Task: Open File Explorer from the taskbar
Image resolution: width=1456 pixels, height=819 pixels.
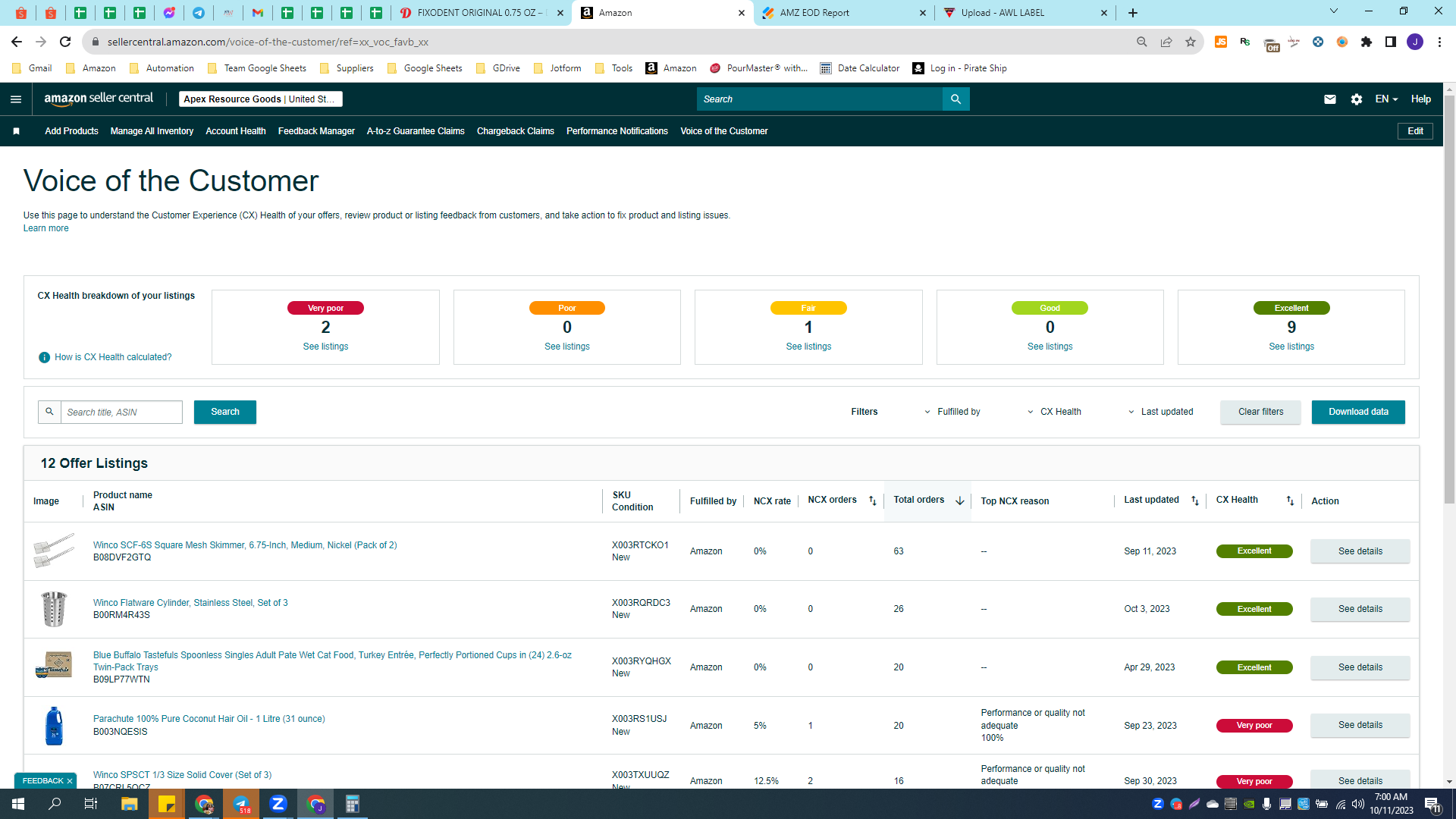Action: point(129,804)
